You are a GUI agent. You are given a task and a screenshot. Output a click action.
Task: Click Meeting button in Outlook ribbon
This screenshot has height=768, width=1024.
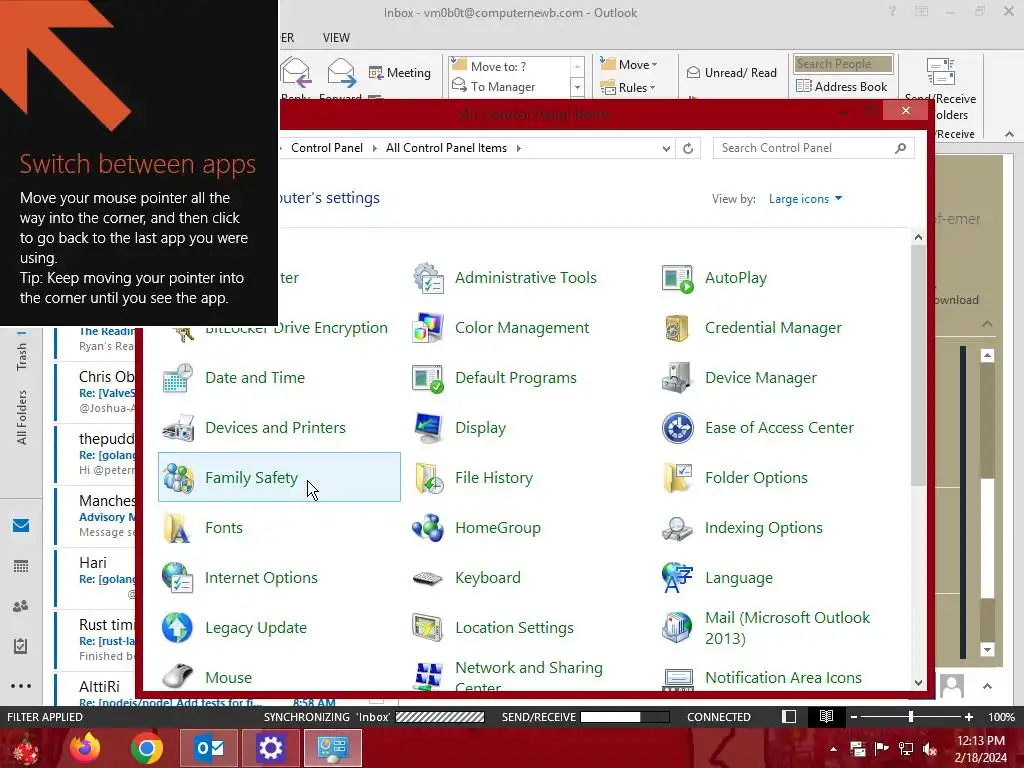400,73
